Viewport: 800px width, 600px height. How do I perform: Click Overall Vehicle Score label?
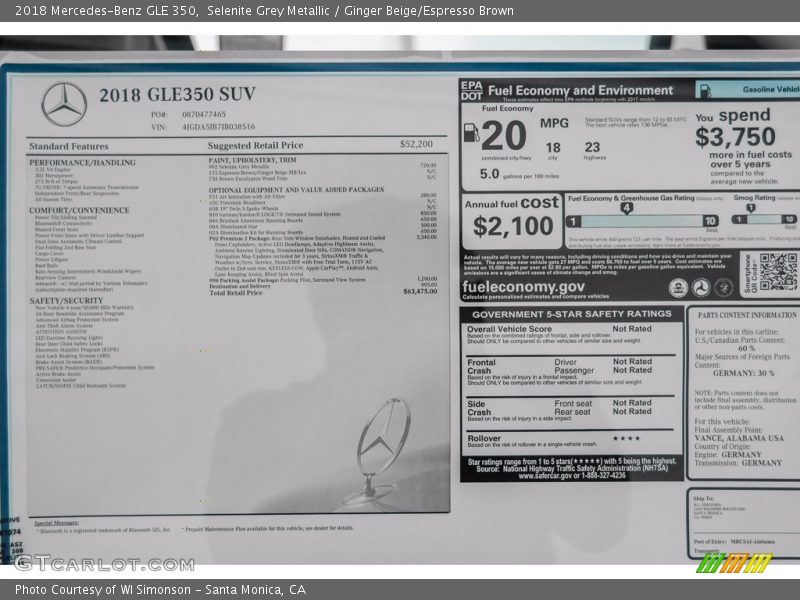509,329
